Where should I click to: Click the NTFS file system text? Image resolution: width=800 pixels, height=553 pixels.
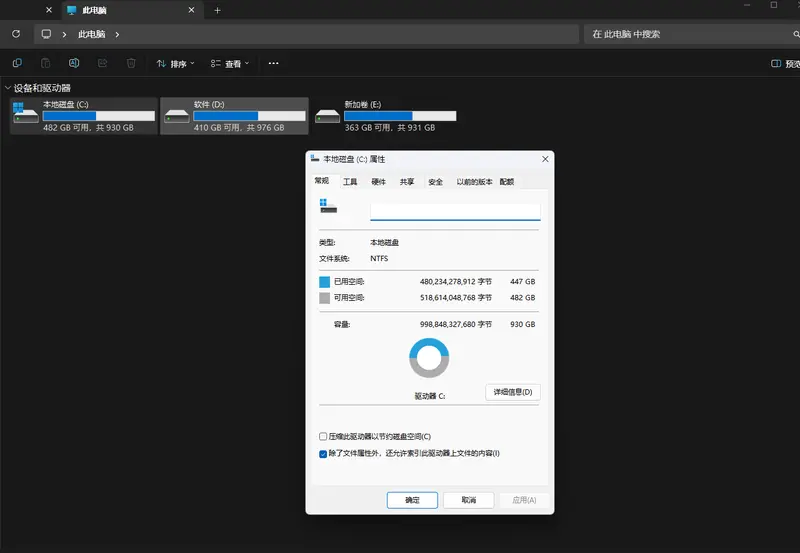coord(379,259)
